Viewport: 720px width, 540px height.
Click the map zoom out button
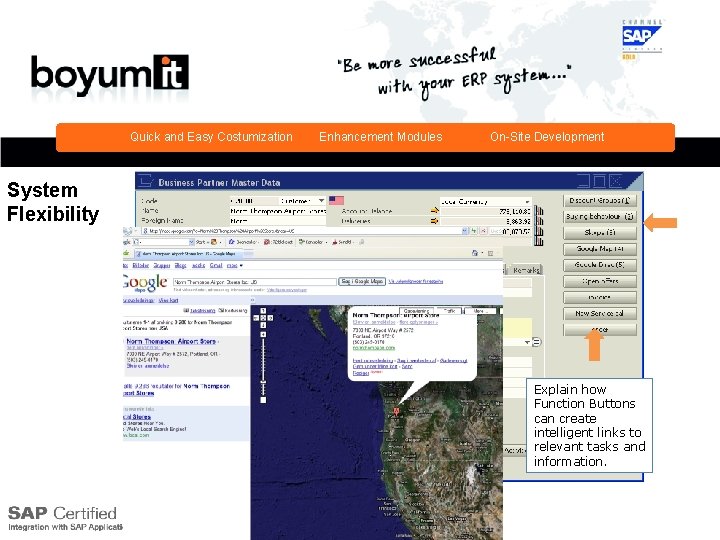(x=263, y=400)
